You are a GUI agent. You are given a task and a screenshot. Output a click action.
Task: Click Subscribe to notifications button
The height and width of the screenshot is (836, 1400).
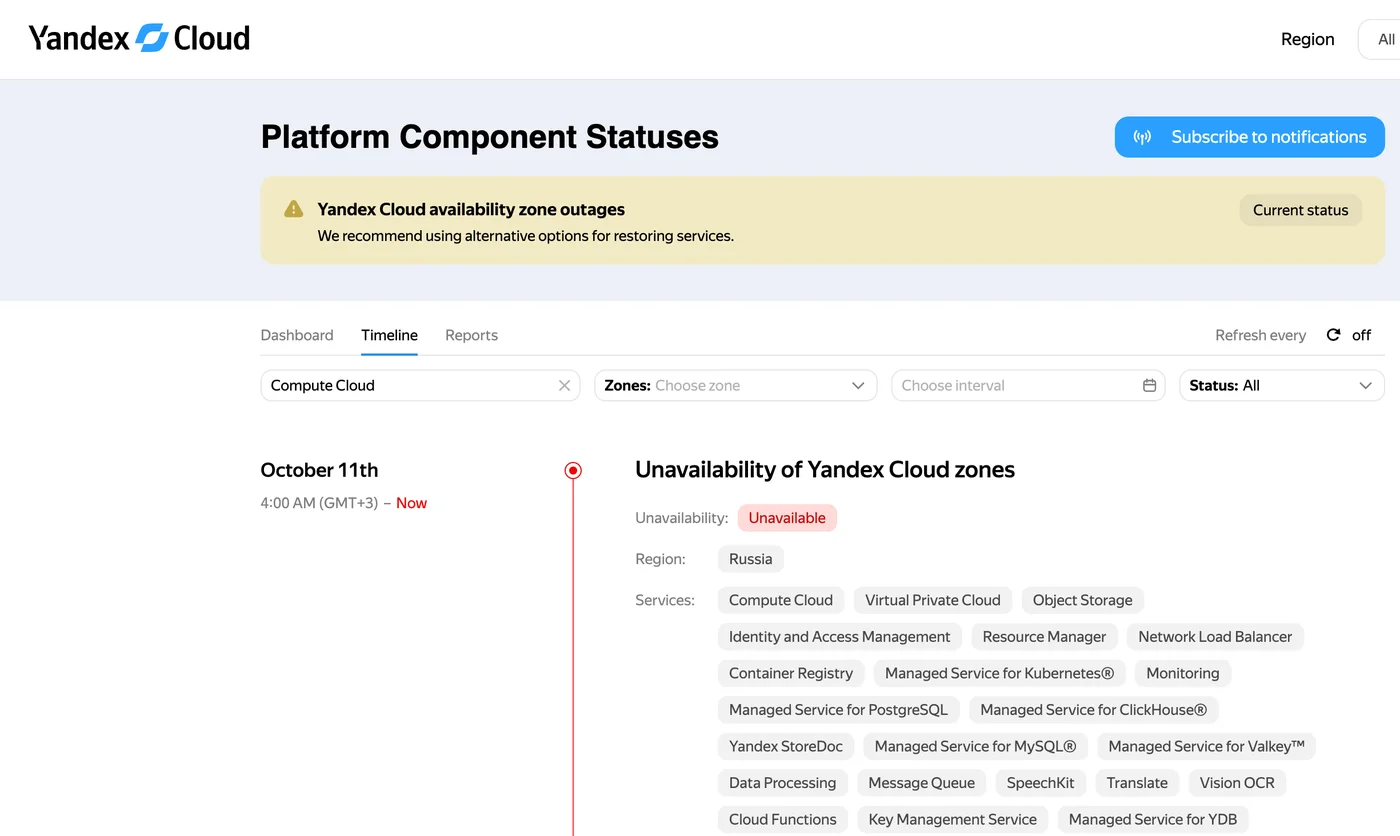click(1250, 137)
